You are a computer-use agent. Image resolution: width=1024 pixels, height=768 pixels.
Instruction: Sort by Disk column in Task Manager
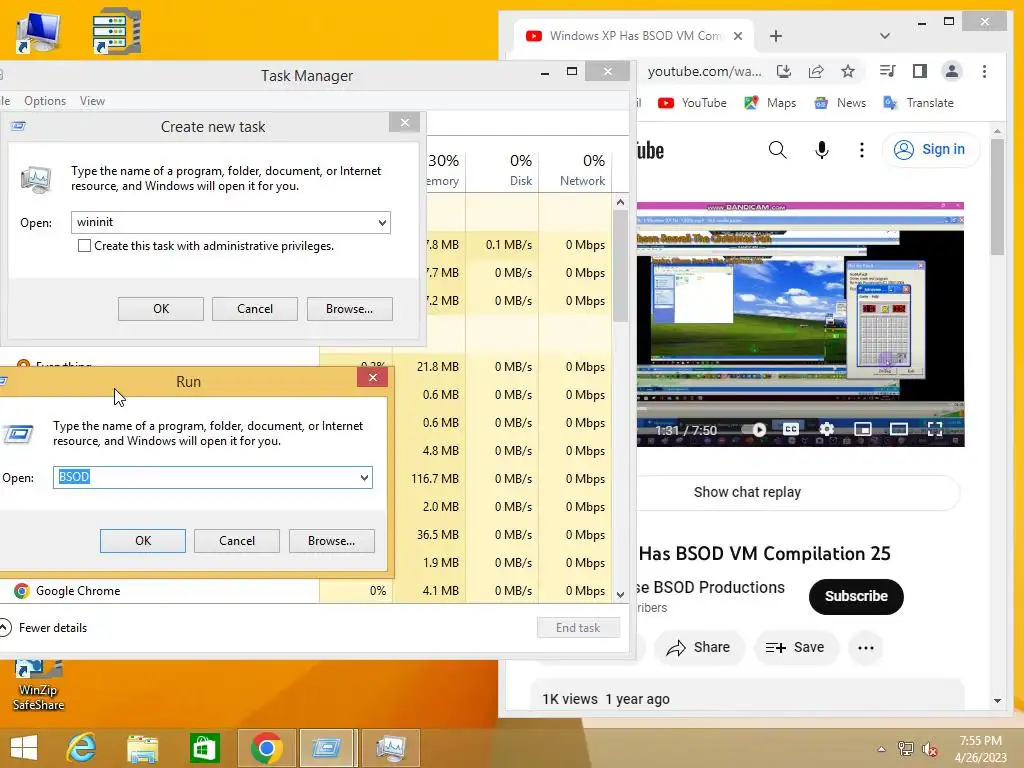(502, 170)
